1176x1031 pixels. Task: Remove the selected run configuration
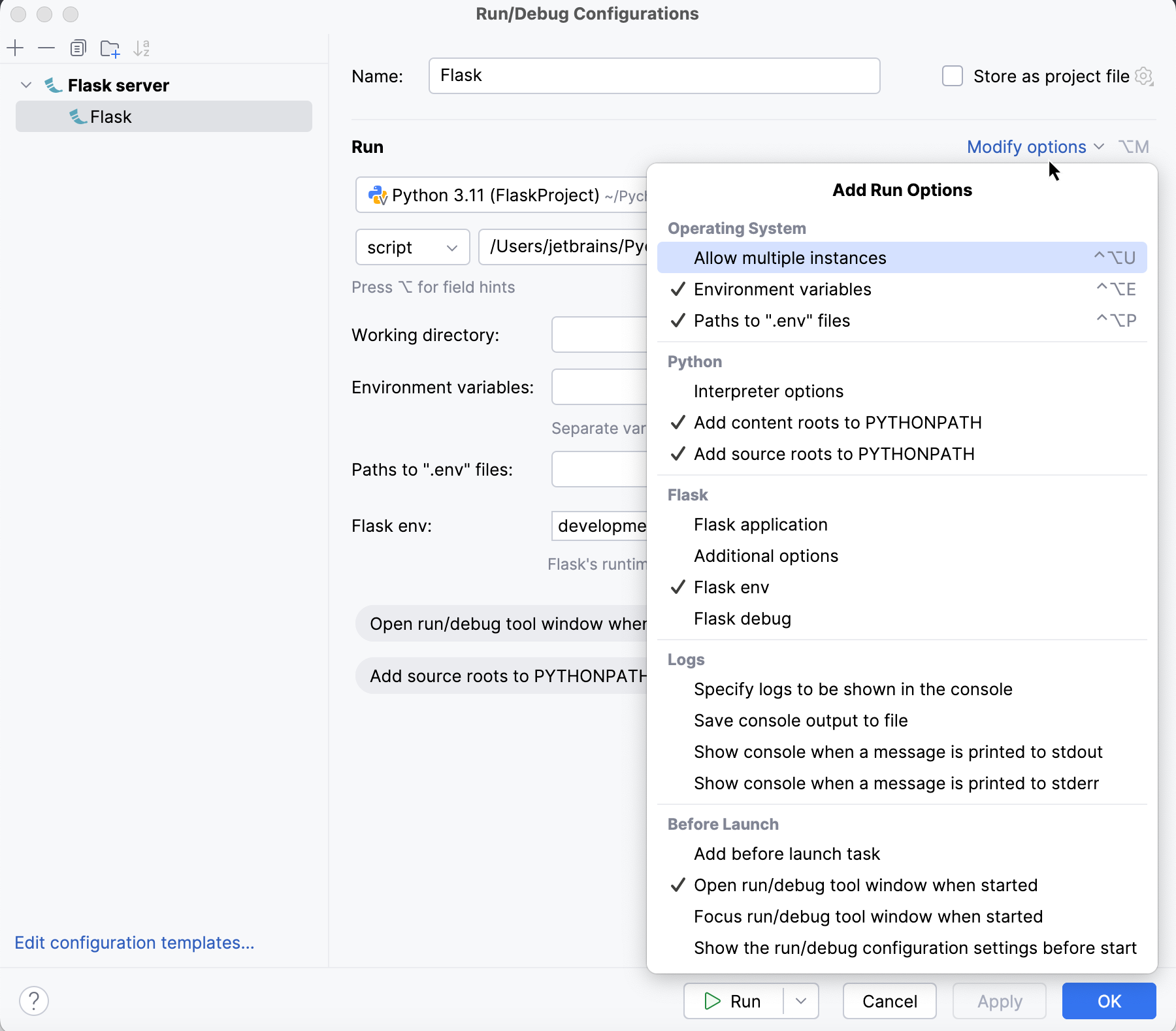click(46, 48)
